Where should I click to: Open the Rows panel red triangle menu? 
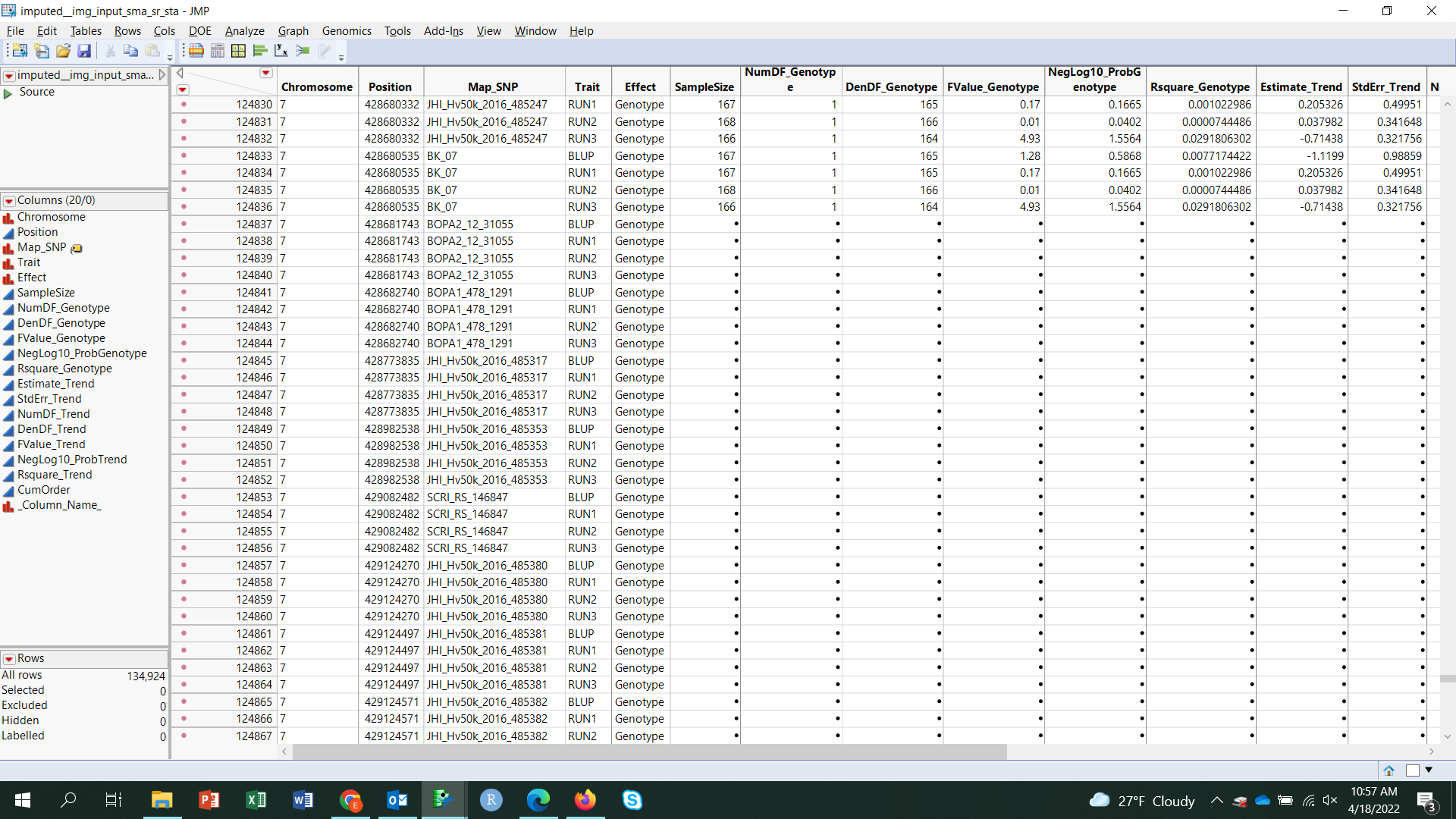pos(9,659)
